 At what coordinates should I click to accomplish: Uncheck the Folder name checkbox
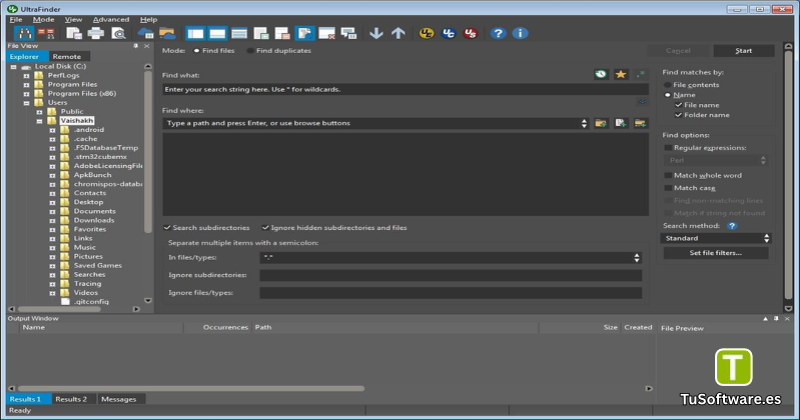click(678, 115)
